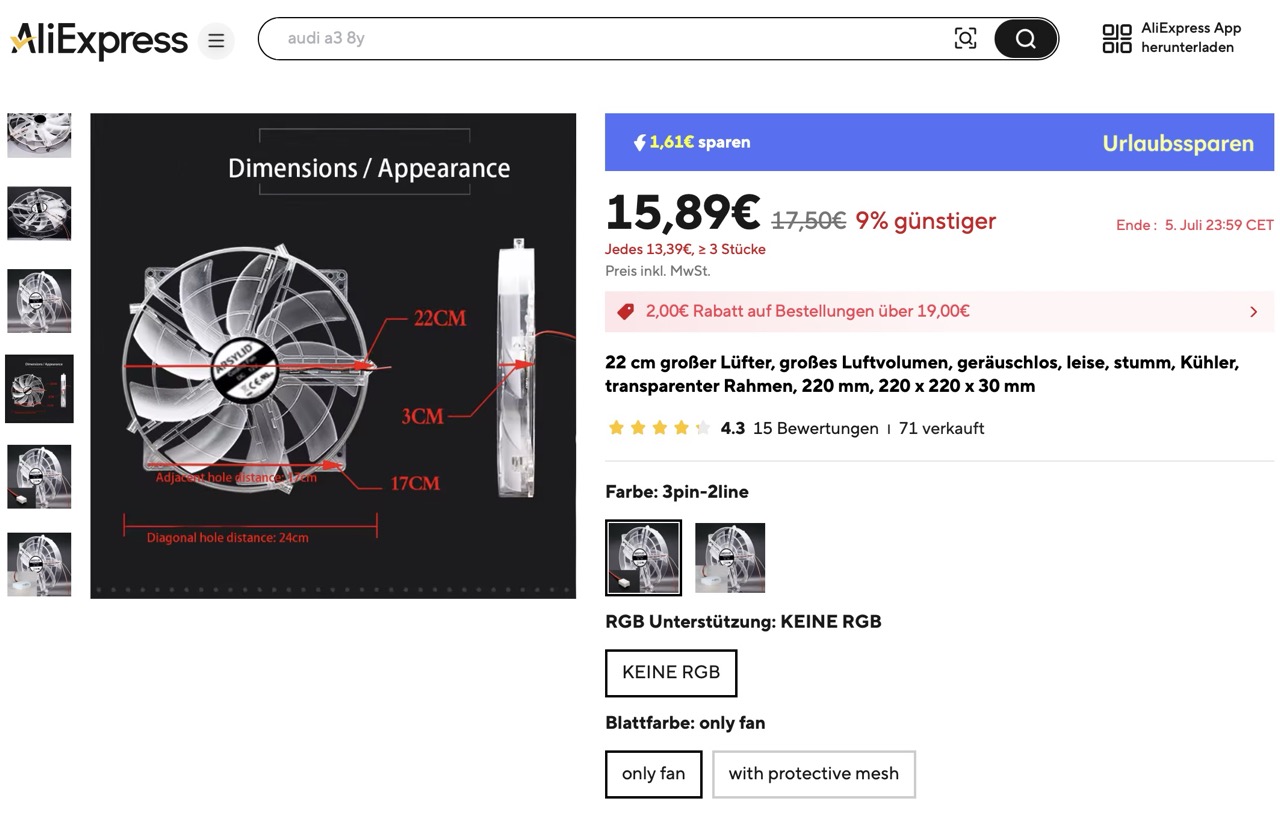This screenshot has height=815, width=1280.
Task: Open the Urlaubssparen promotion banner
Action: [x=1177, y=143]
